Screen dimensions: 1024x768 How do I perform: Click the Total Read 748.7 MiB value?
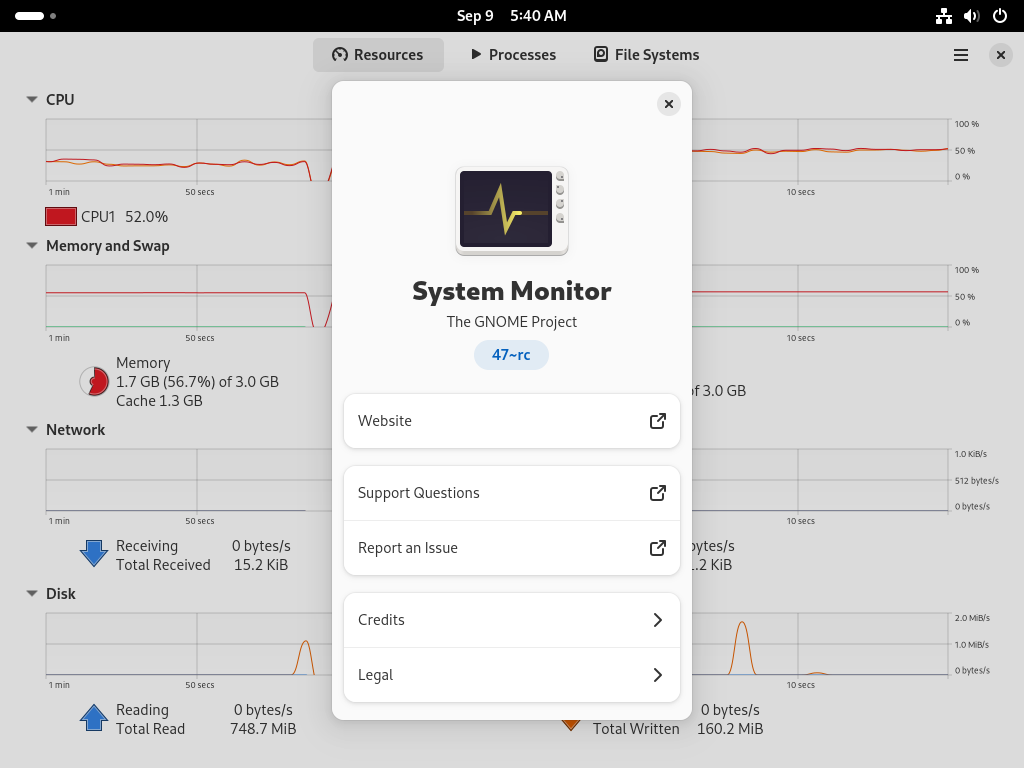263,729
